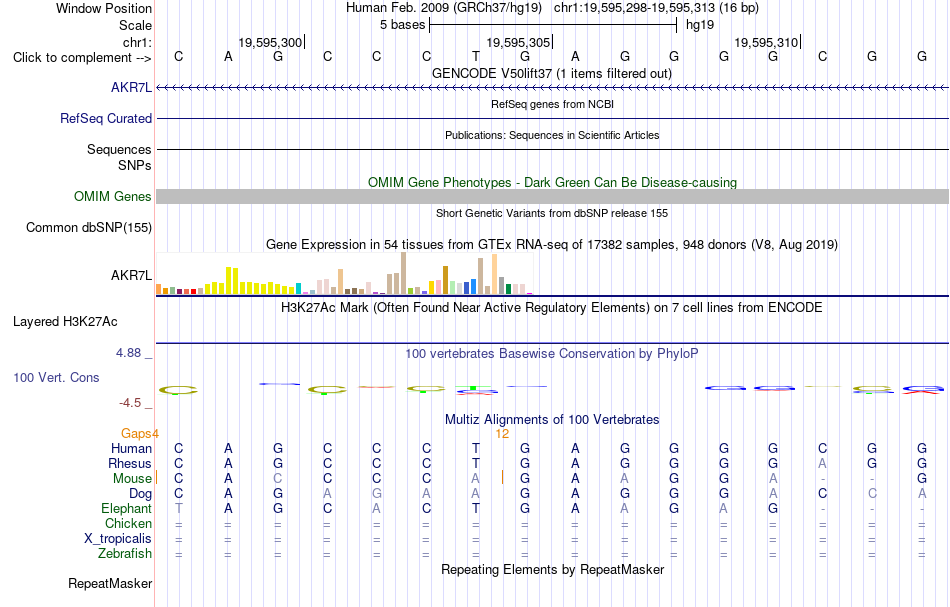The width and height of the screenshot is (950, 607).
Task: Click 'Short Genetic Variants from dbSNP' title
Action: tap(552, 213)
